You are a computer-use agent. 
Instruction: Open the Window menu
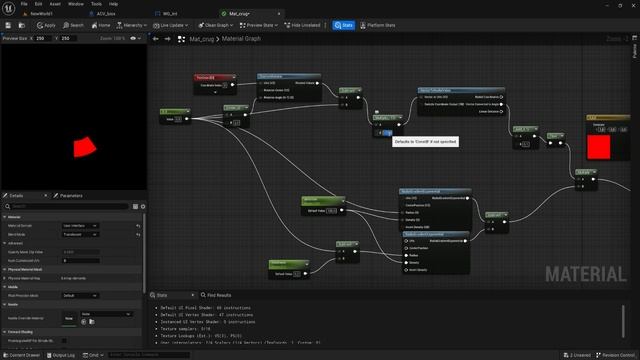[76, 4]
